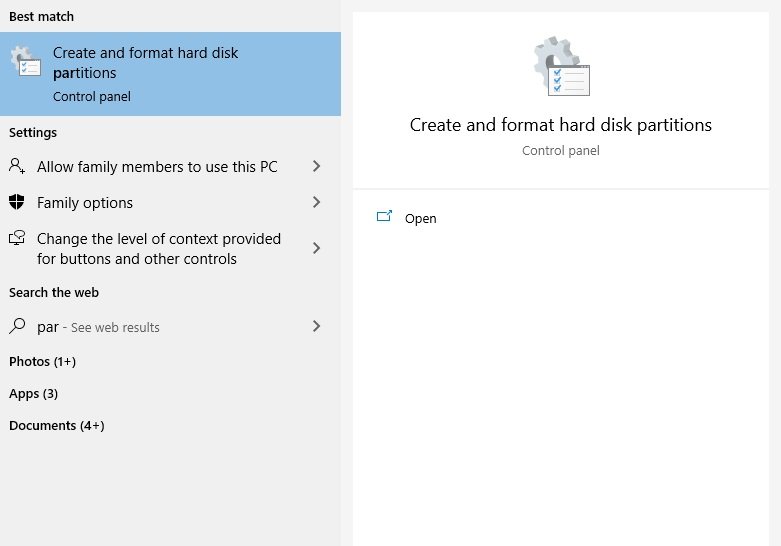Screen dimensions: 781x546
Task: Click the Family options shield icon
Action: coord(17,202)
